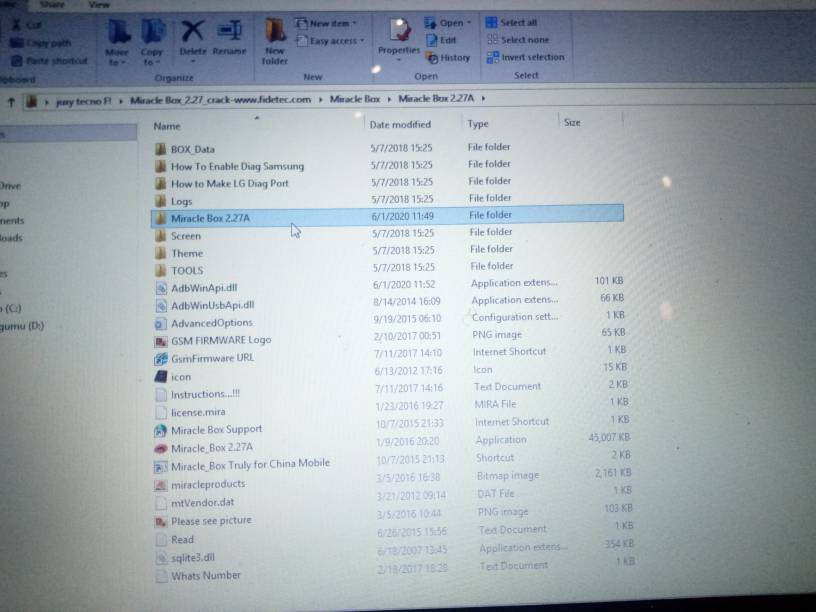Click Invert selection in the ribbon
Viewport: 816px width, 612px height.
[525, 57]
